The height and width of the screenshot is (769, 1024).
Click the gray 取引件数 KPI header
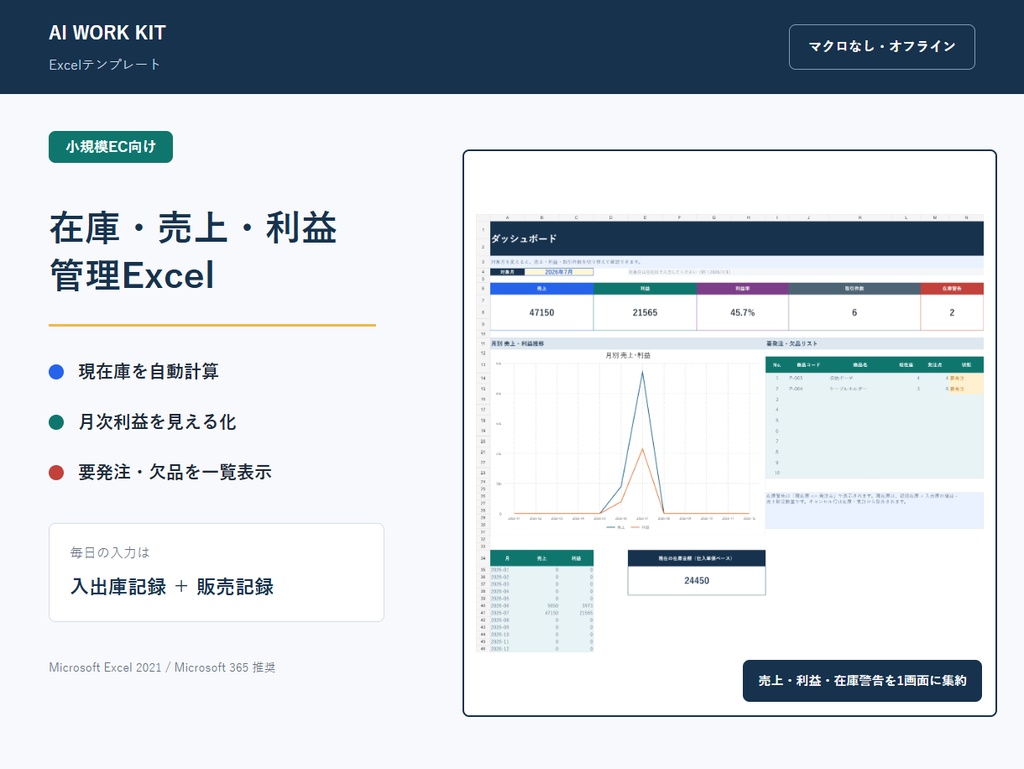coord(854,289)
